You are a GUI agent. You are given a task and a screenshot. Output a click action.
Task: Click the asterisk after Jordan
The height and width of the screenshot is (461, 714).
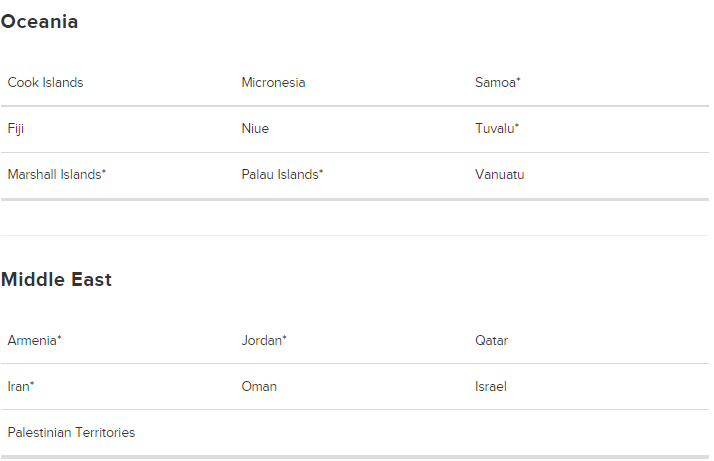[x=284, y=338]
